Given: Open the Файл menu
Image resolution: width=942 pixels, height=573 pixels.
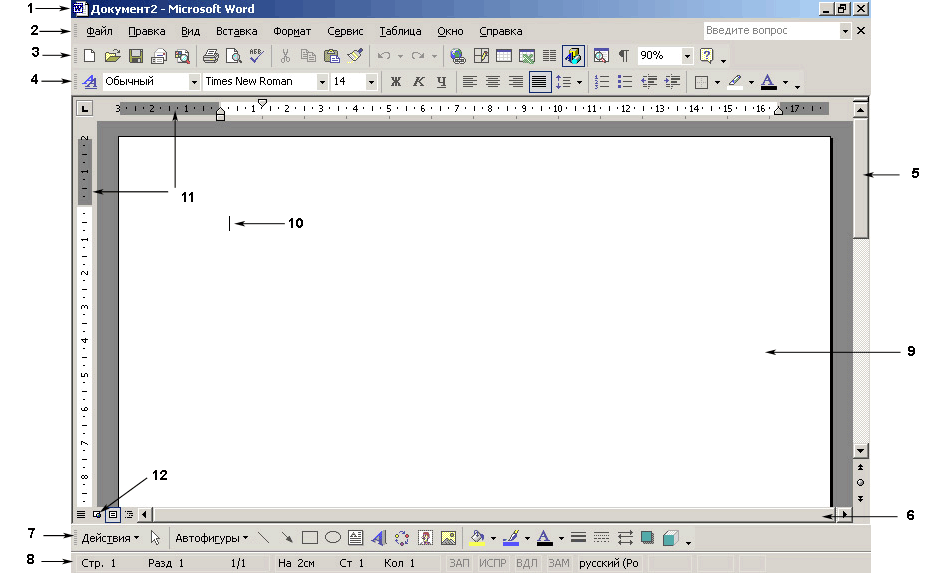Looking at the screenshot, I should (x=99, y=31).
